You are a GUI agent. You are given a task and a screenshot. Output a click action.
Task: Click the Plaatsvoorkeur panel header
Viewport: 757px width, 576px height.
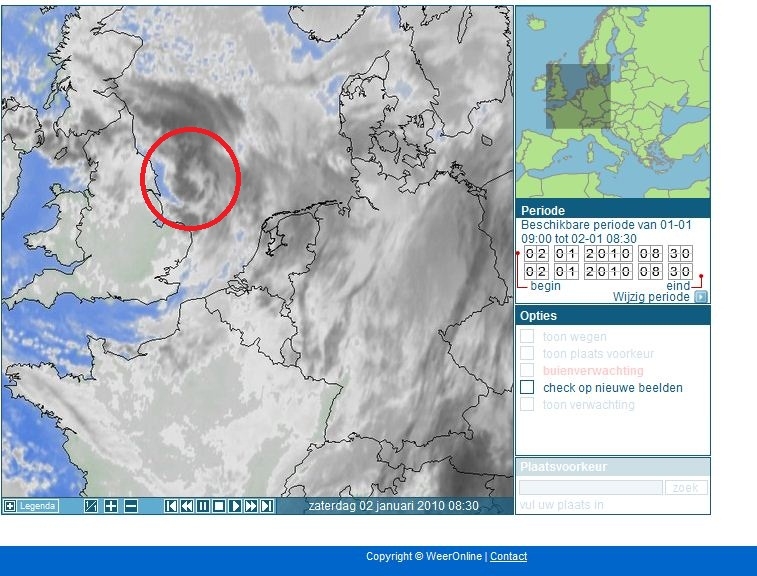click(613, 467)
